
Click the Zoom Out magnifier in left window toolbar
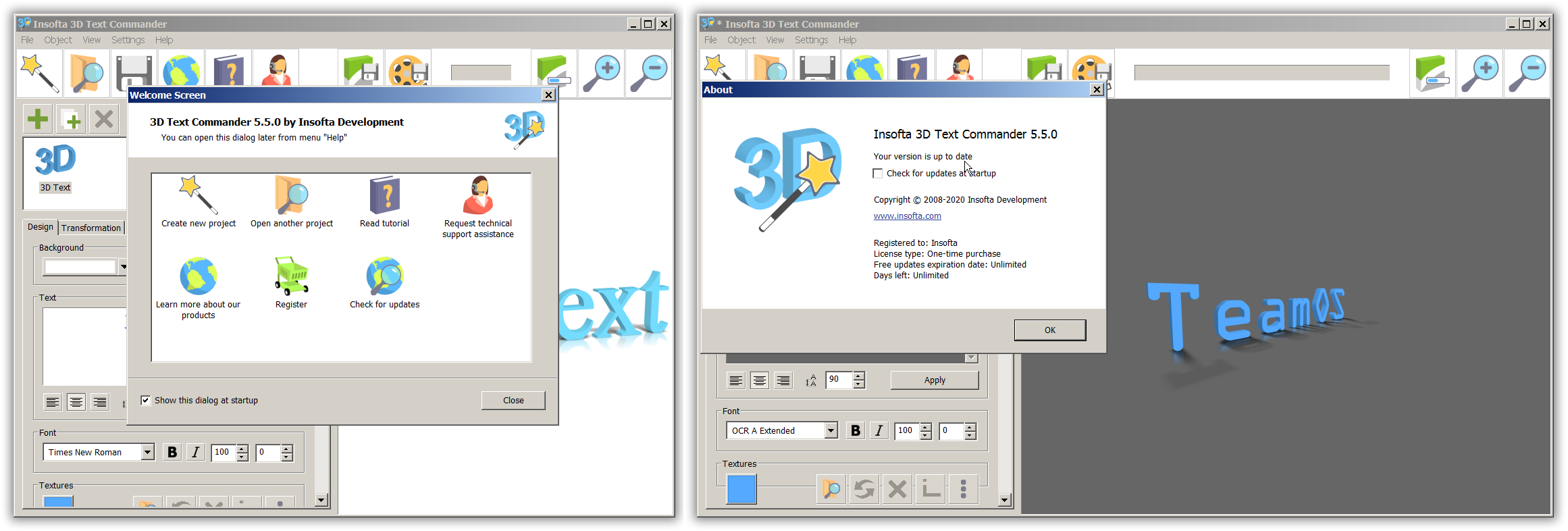coord(648,72)
